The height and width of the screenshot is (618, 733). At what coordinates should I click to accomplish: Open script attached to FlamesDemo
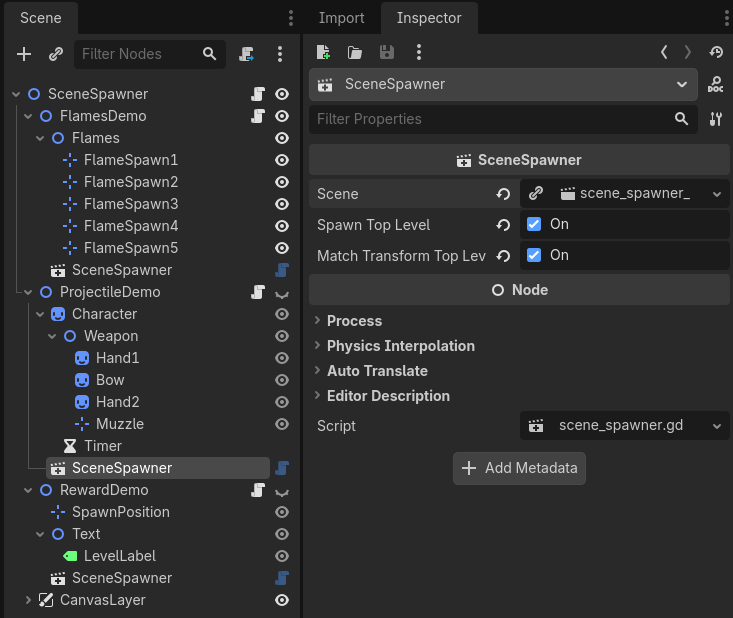(258, 116)
